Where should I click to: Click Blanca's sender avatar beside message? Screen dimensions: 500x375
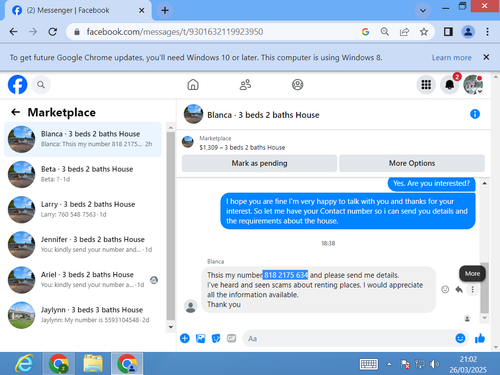point(191,306)
